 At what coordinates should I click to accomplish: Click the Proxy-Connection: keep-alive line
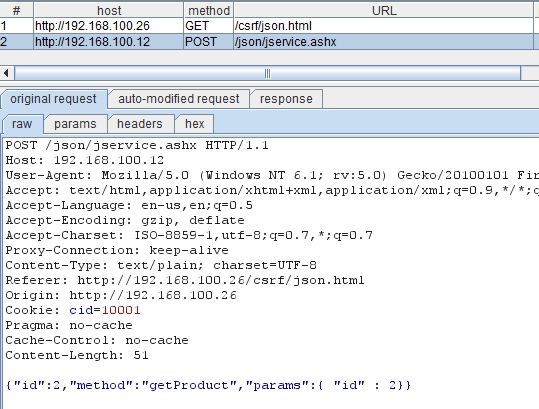point(117,250)
